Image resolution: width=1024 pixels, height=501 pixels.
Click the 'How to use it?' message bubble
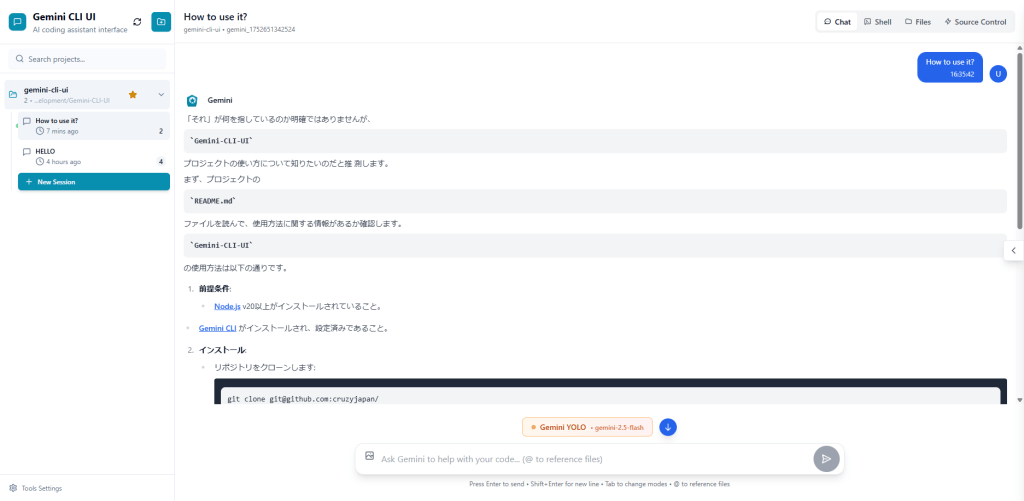click(950, 67)
